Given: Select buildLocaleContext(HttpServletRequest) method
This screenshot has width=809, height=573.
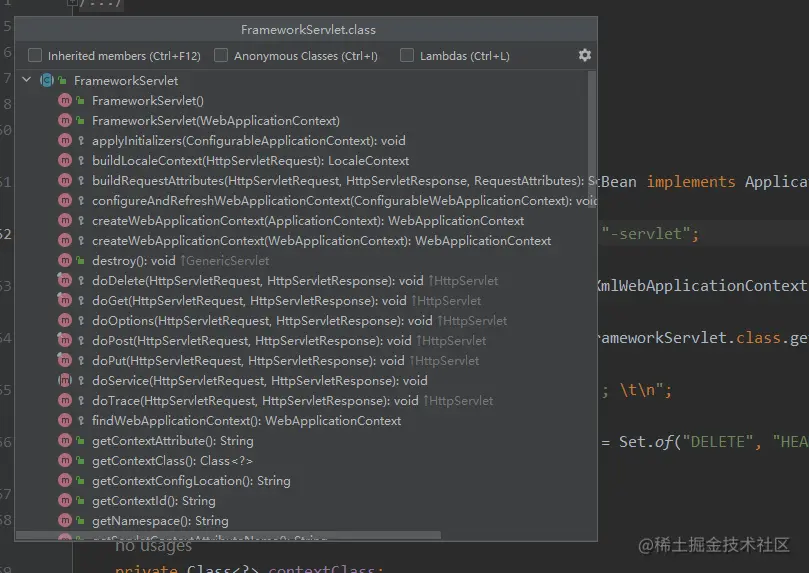Looking at the screenshot, I should [x=250, y=161].
